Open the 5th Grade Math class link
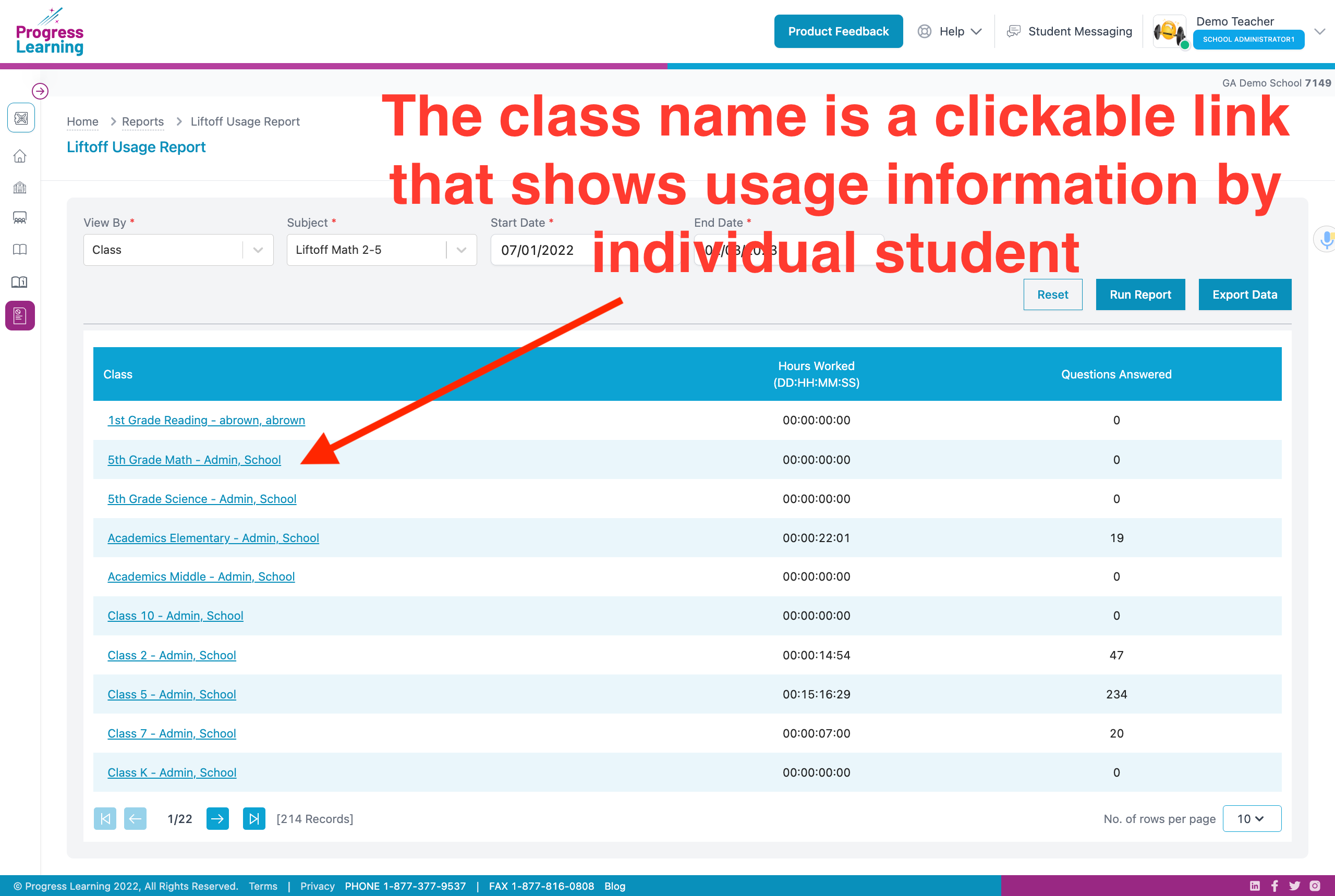Image resolution: width=1335 pixels, height=896 pixels. point(194,460)
